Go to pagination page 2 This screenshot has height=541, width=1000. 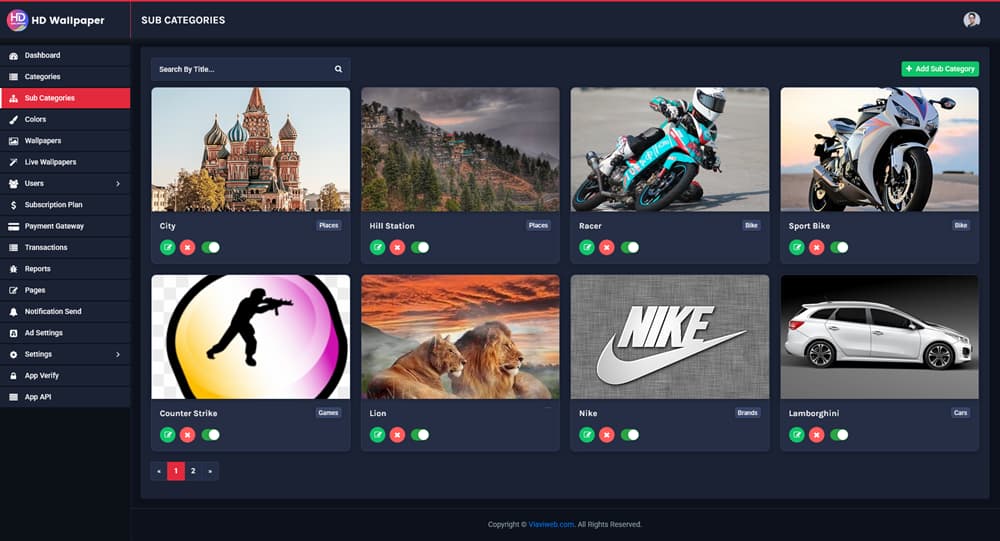point(193,471)
